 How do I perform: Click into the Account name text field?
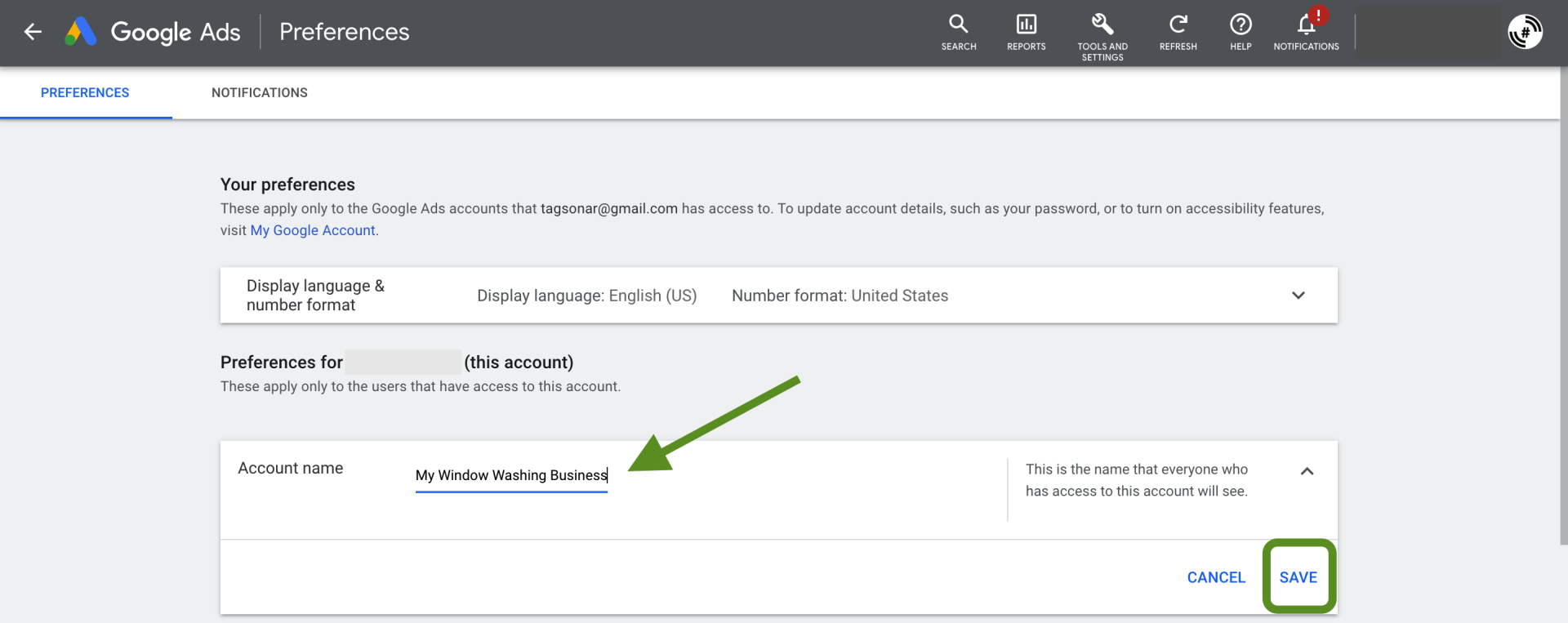(x=511, y=476)
